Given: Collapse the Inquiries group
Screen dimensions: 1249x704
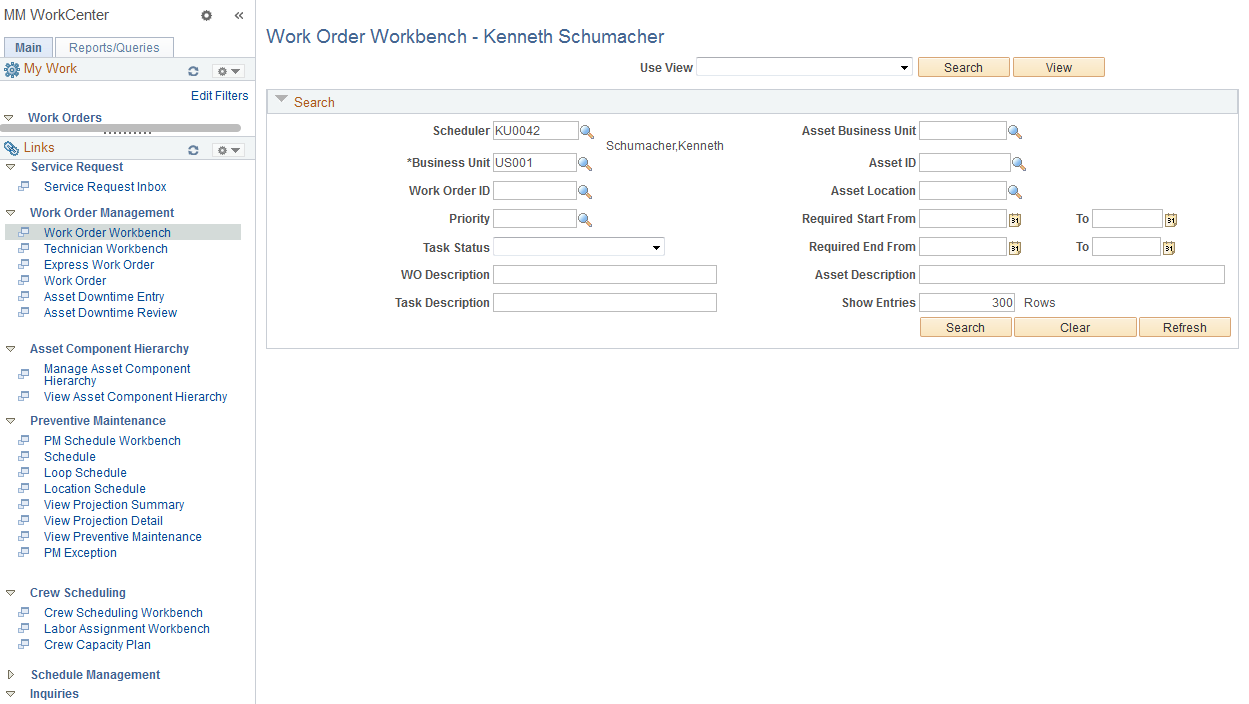Looking at the screenshot, I should (x=11, y=694).
